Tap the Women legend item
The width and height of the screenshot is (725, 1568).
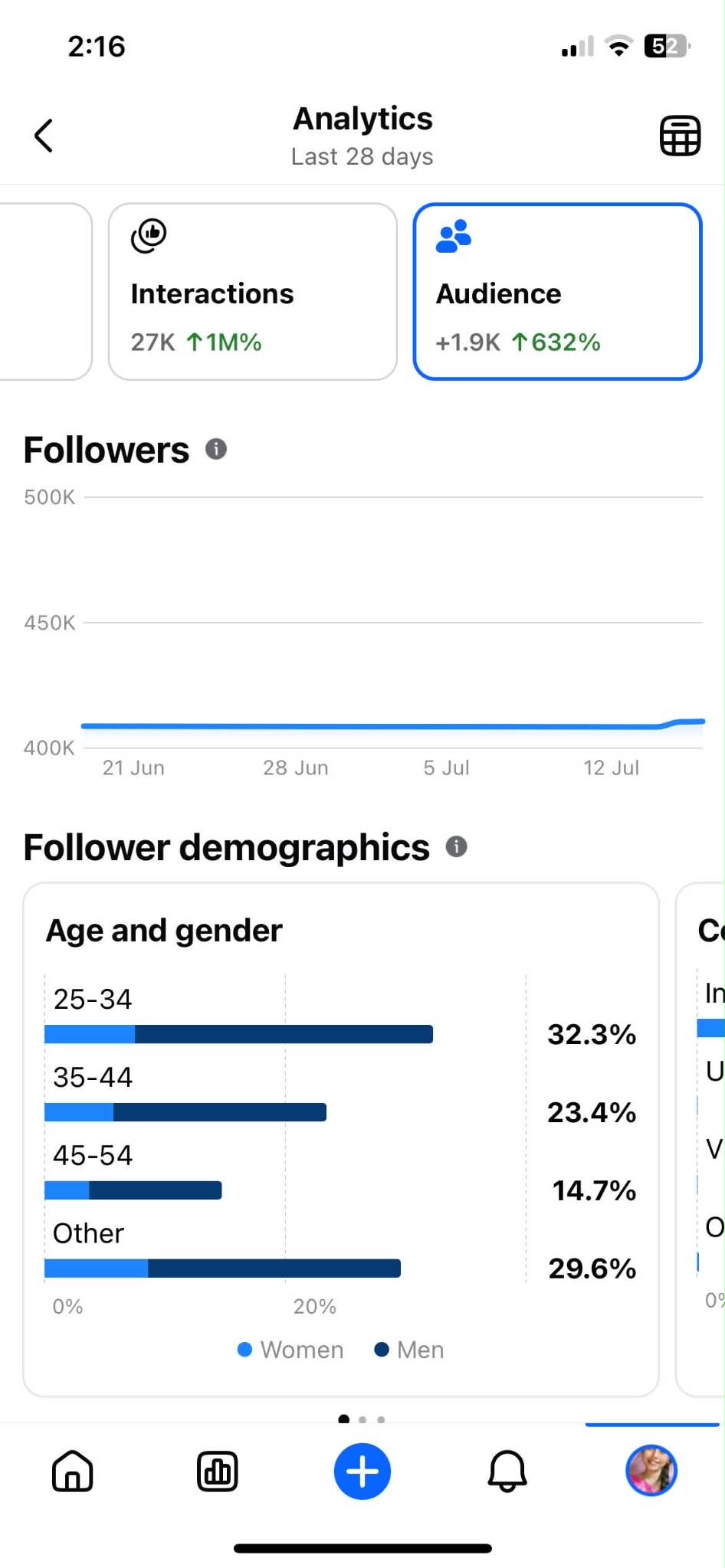coord(290,1349)
